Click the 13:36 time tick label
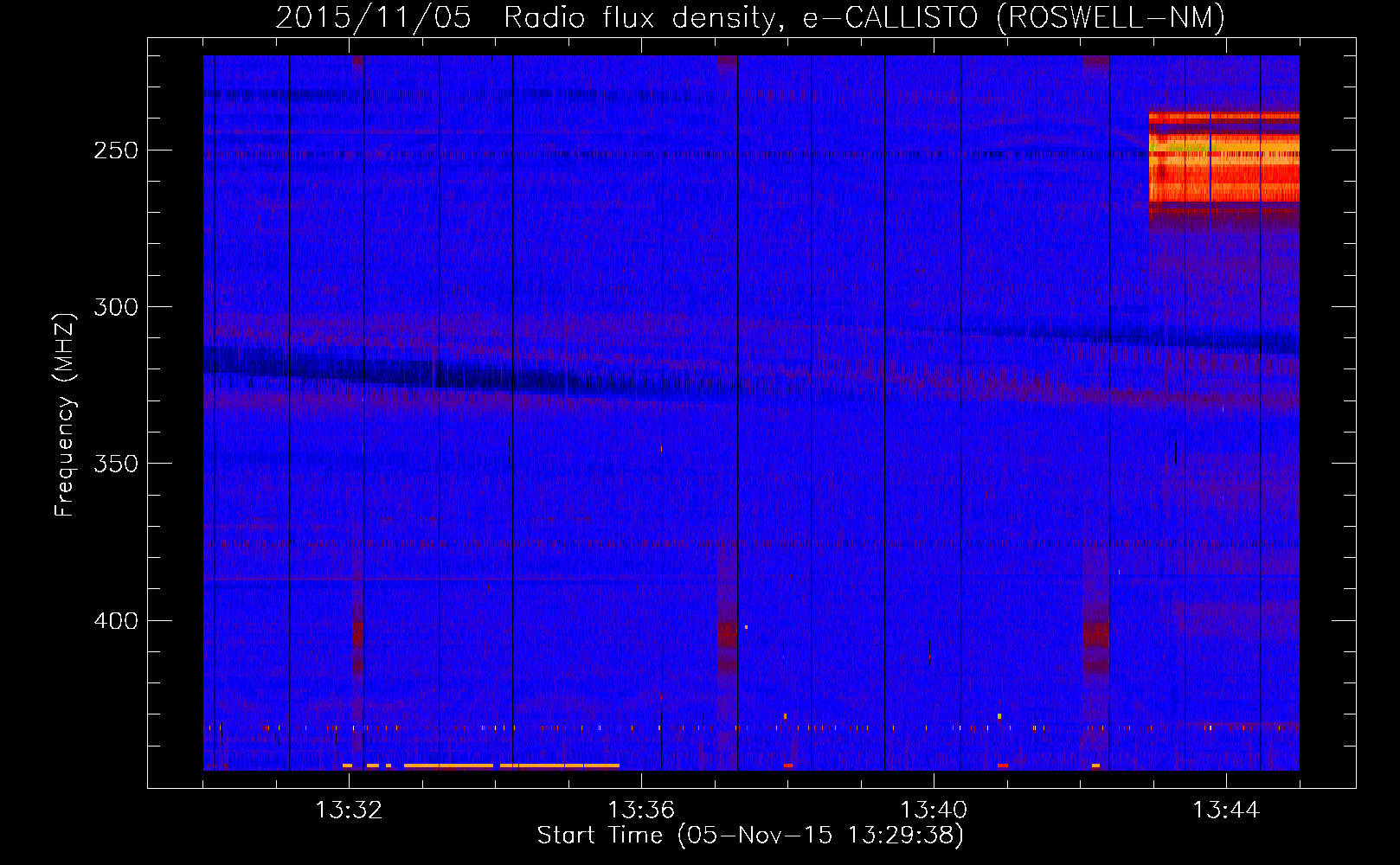This screenshot has width=1400, height=865. click(x=641, y=811)
